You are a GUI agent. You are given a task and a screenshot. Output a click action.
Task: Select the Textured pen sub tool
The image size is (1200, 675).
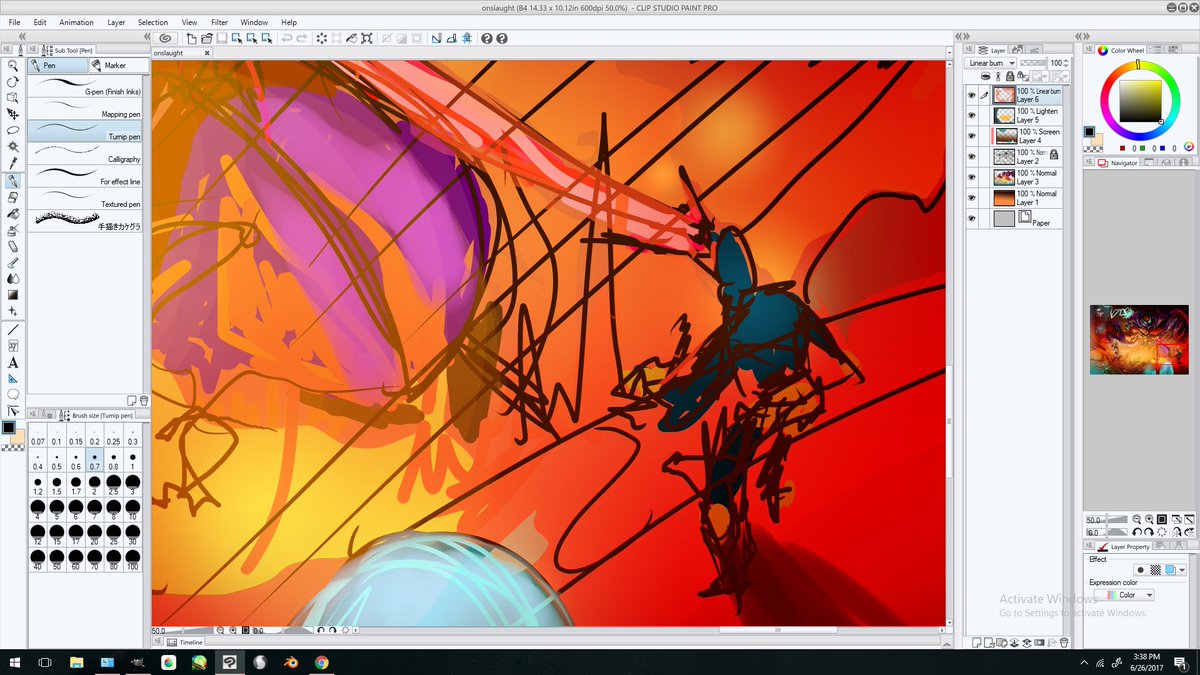[x=85, y=198]
